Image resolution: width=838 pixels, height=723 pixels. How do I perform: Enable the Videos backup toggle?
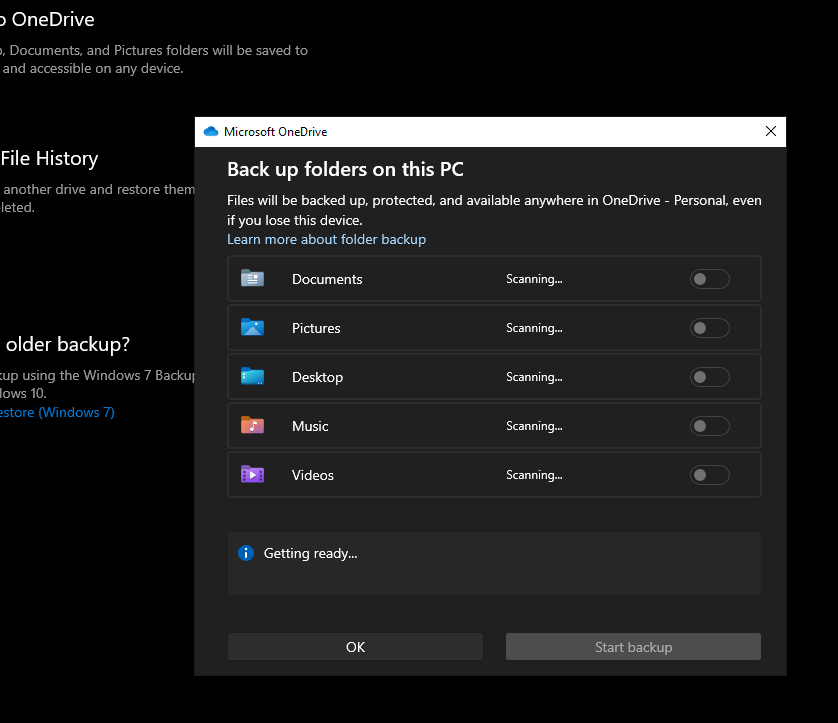710,475
